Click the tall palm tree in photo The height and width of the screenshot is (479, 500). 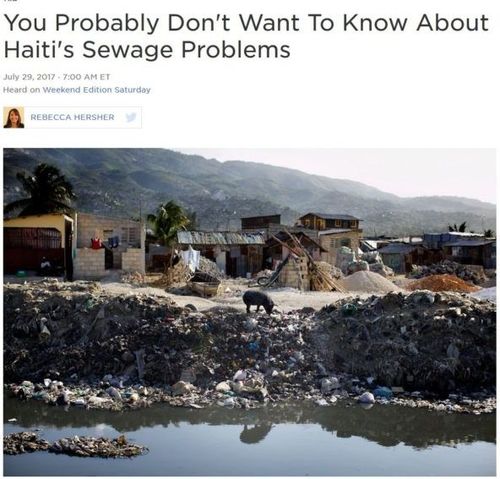point(42,190)
